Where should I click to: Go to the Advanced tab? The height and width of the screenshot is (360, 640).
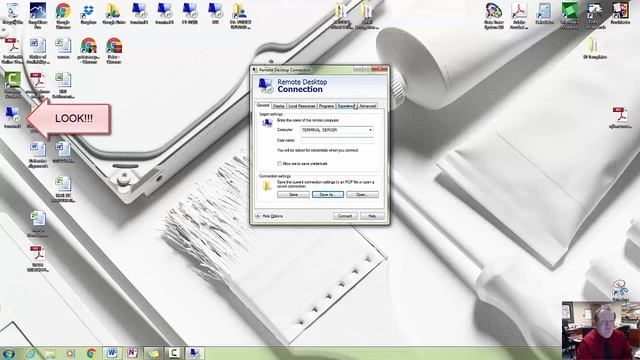367,106
